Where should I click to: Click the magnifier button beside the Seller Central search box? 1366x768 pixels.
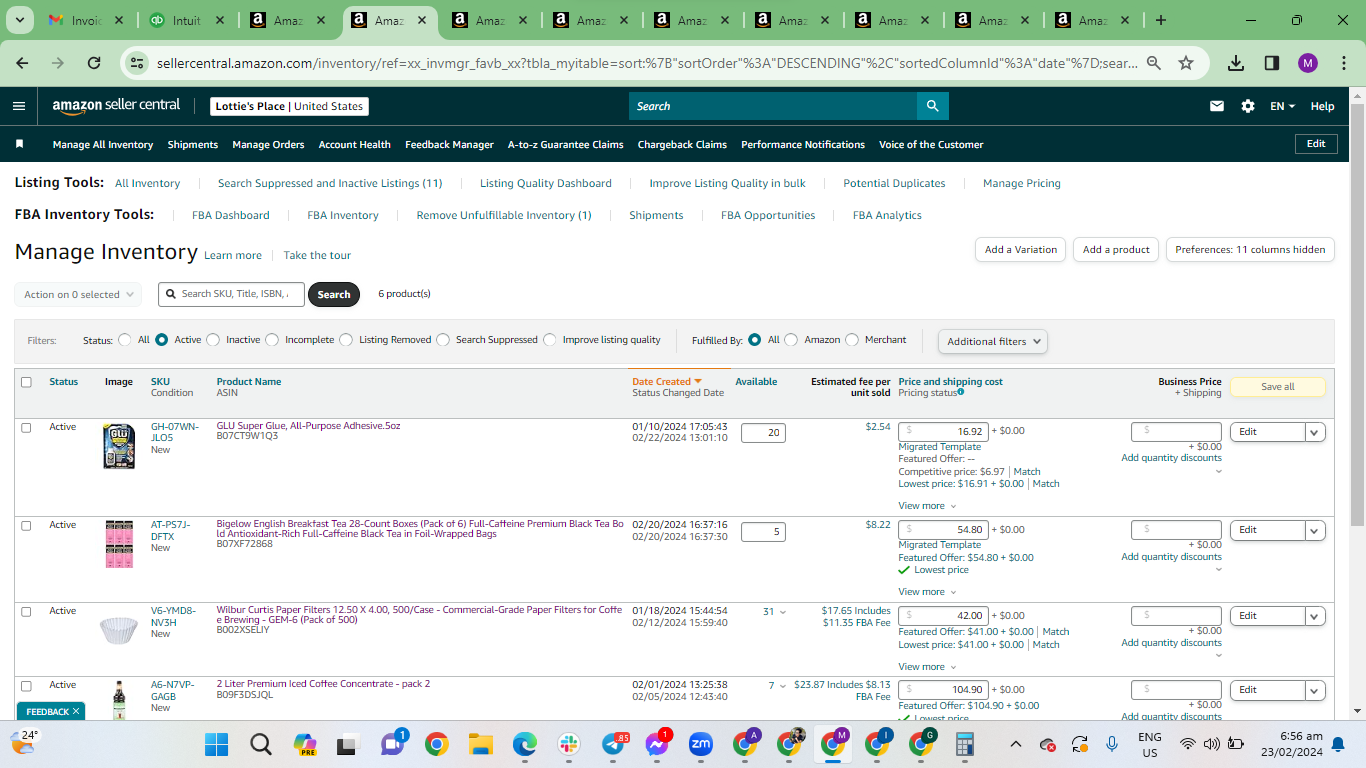(x=933, y=106)
